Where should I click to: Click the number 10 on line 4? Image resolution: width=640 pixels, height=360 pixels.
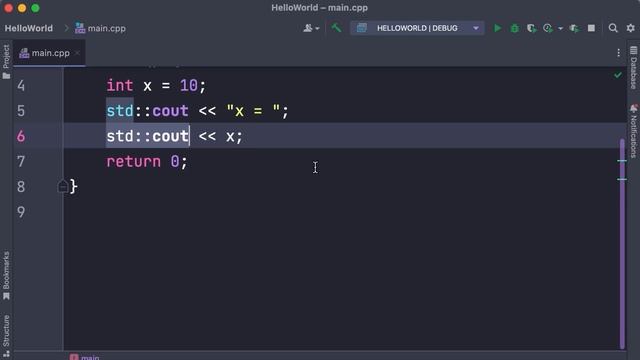coord(189,86)
